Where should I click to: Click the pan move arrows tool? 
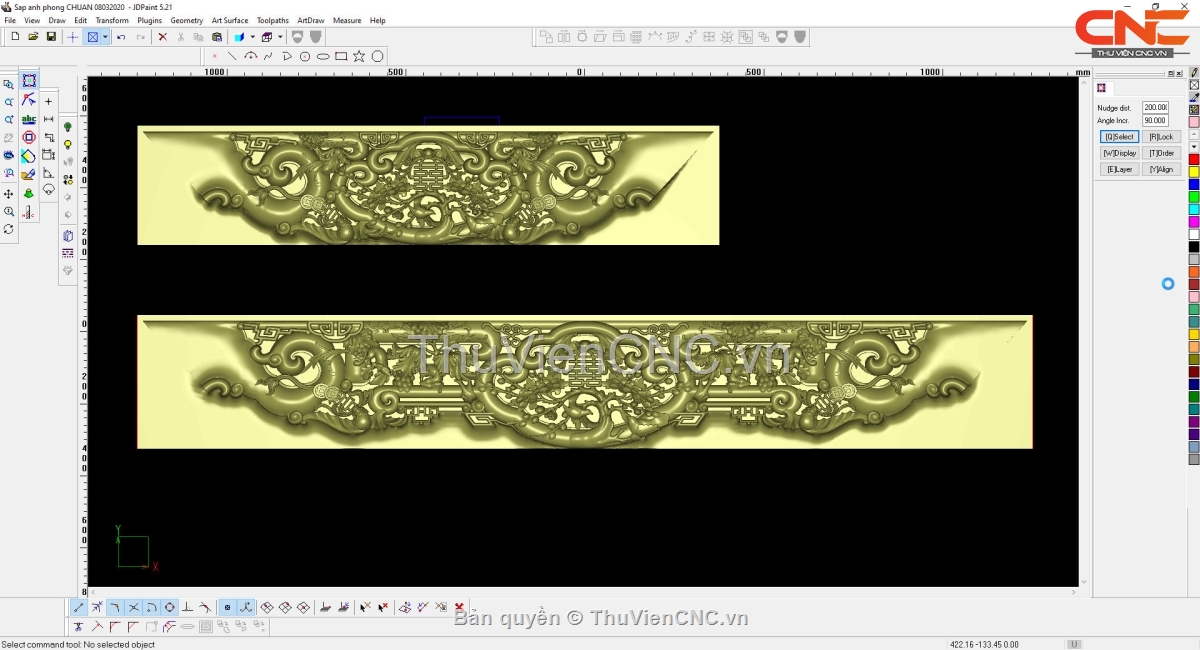[9, 193]
